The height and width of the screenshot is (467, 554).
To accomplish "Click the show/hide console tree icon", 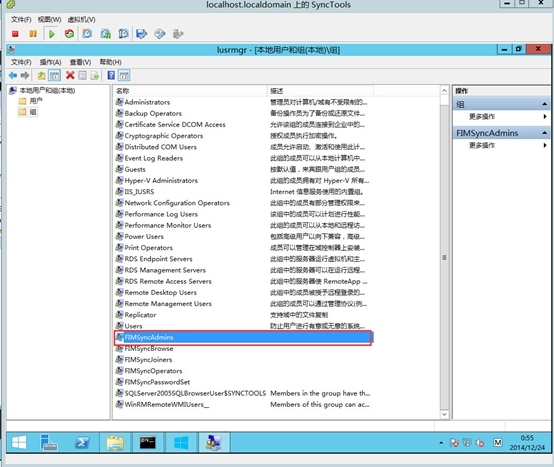I will point(54,75).
